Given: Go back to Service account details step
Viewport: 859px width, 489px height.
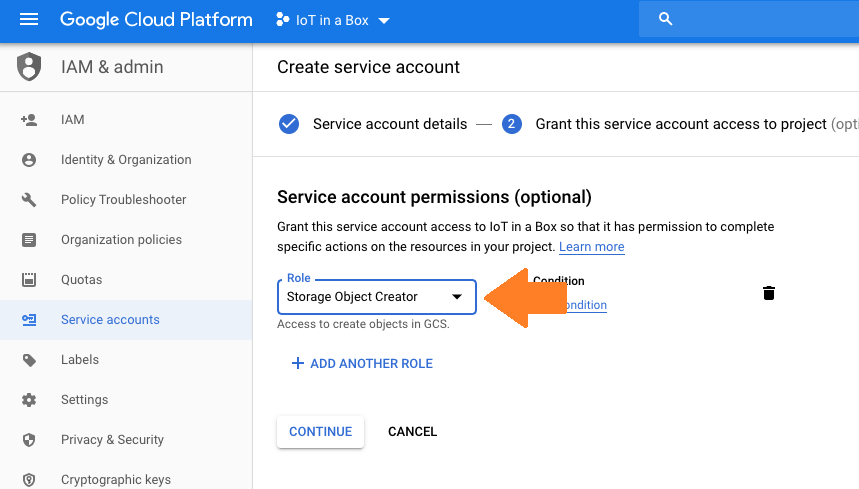Looking at the screenshot, I should 390,124.
